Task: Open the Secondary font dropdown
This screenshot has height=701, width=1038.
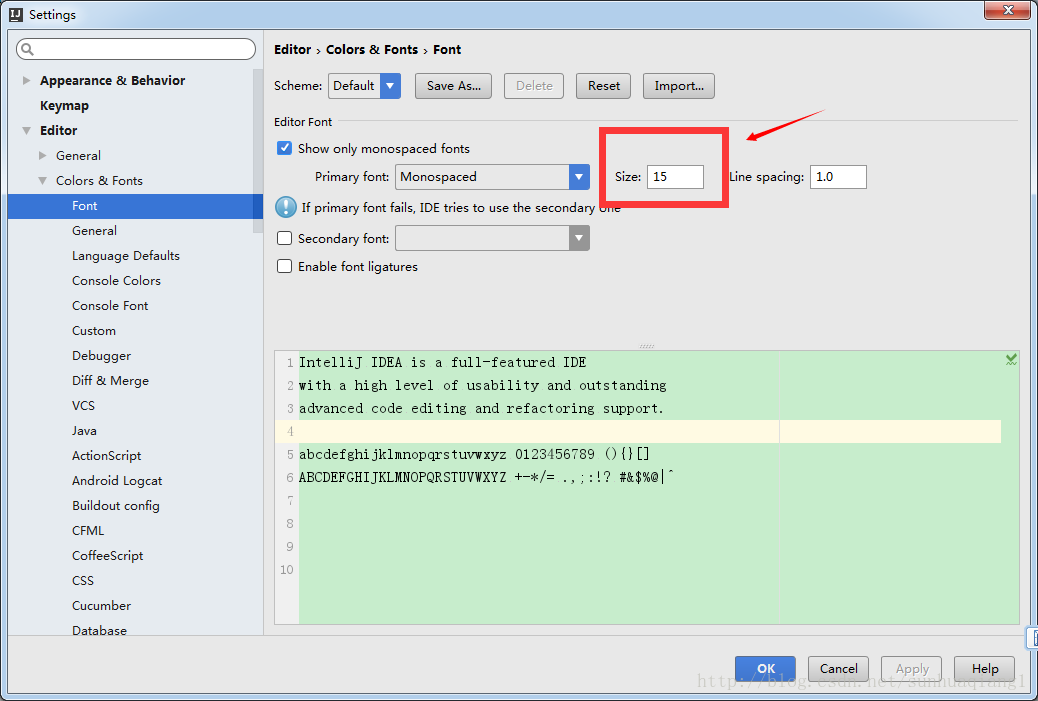Action: tap(578, 237)
